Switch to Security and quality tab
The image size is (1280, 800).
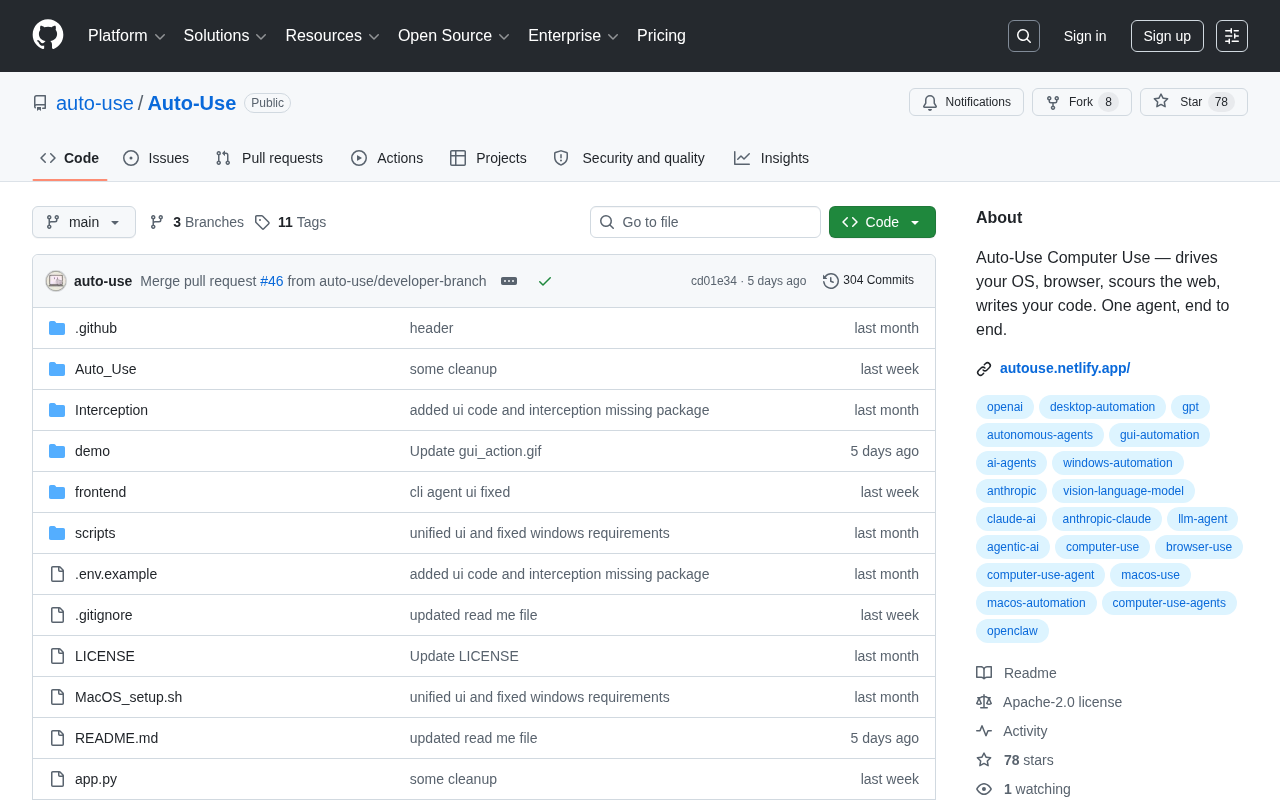coord(629,158)
